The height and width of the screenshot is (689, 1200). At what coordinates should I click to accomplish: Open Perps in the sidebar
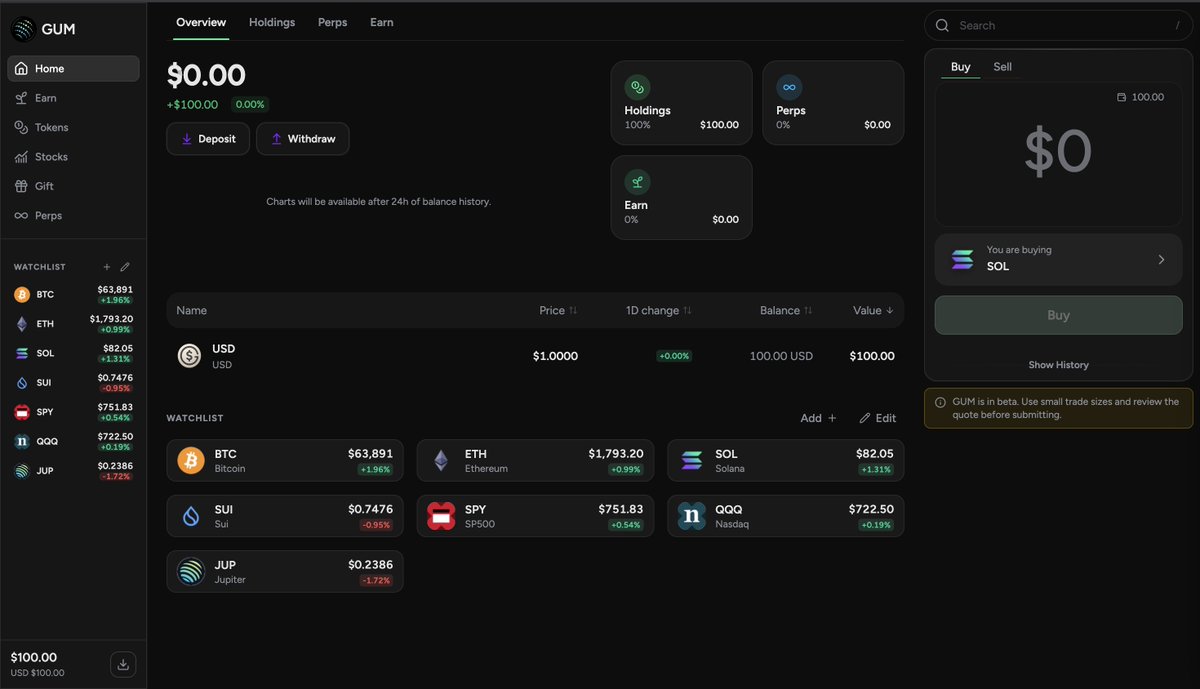pyautogui.click(x=73, y=215)
